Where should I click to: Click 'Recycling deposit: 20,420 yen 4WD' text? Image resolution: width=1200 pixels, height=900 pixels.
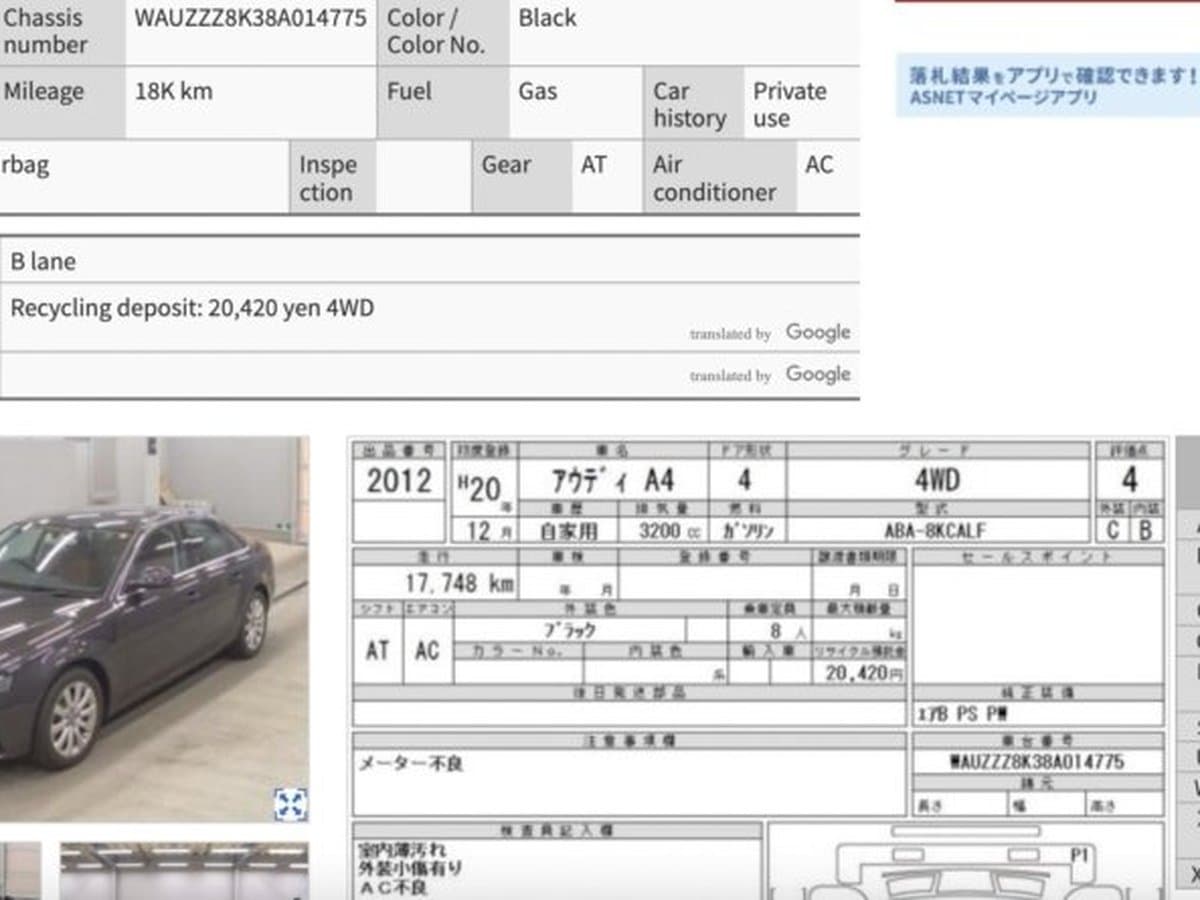coord(192,308)
